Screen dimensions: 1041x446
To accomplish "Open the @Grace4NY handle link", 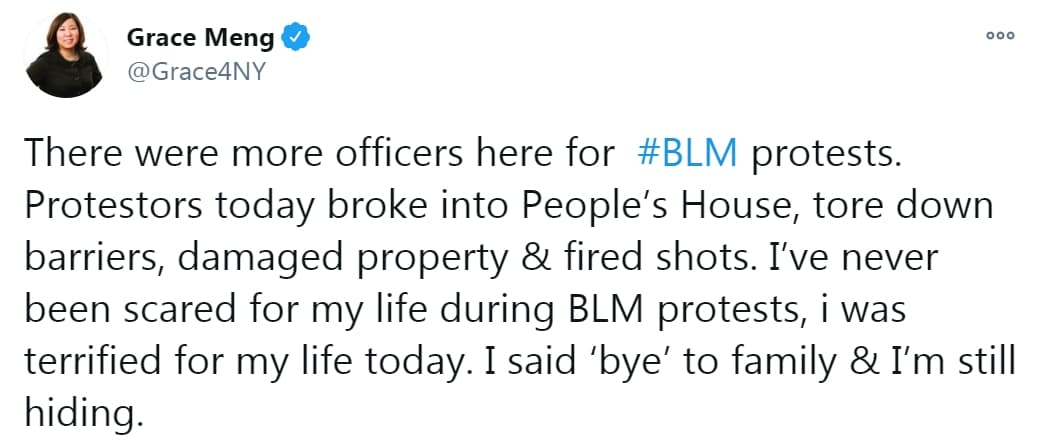I will click(196, 71).
